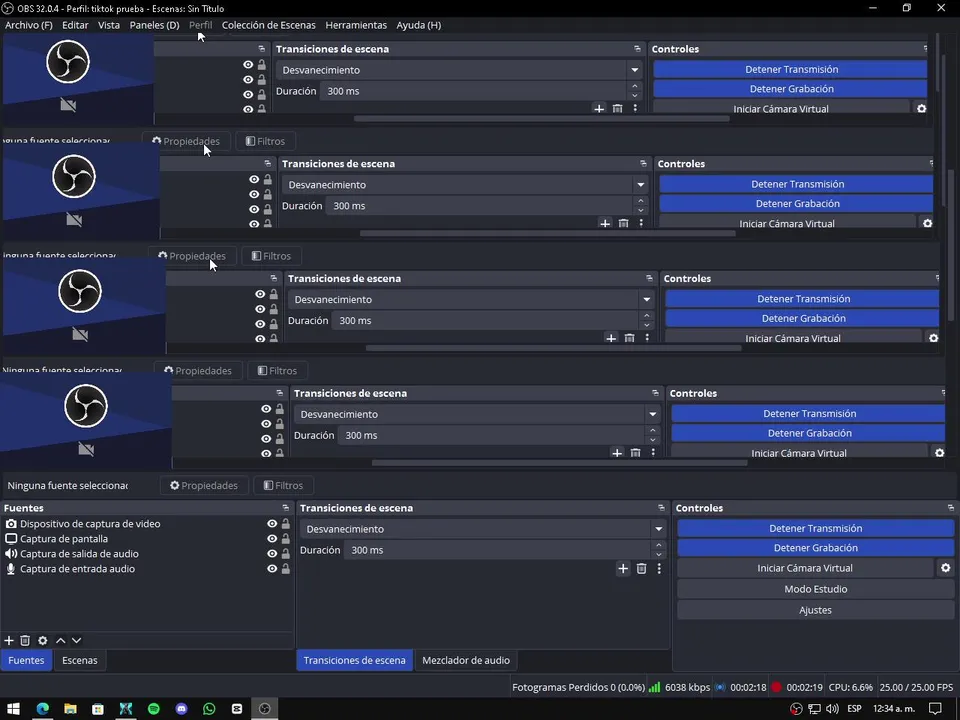Click monitor icon beside Captura de pantalla
The image size is (960, 720).
pos(11,539)
